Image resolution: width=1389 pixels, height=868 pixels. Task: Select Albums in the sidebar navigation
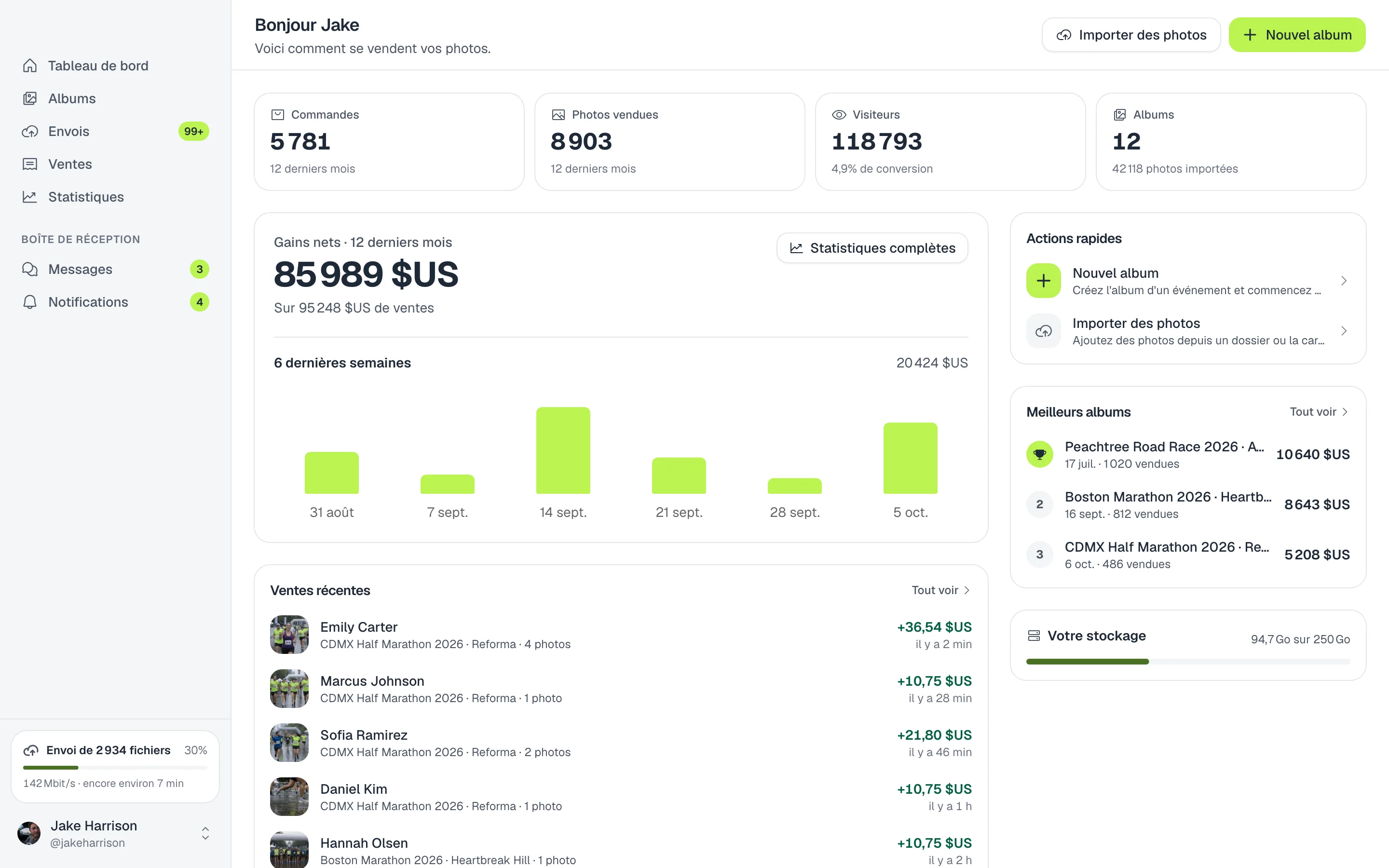pos(115,99)
